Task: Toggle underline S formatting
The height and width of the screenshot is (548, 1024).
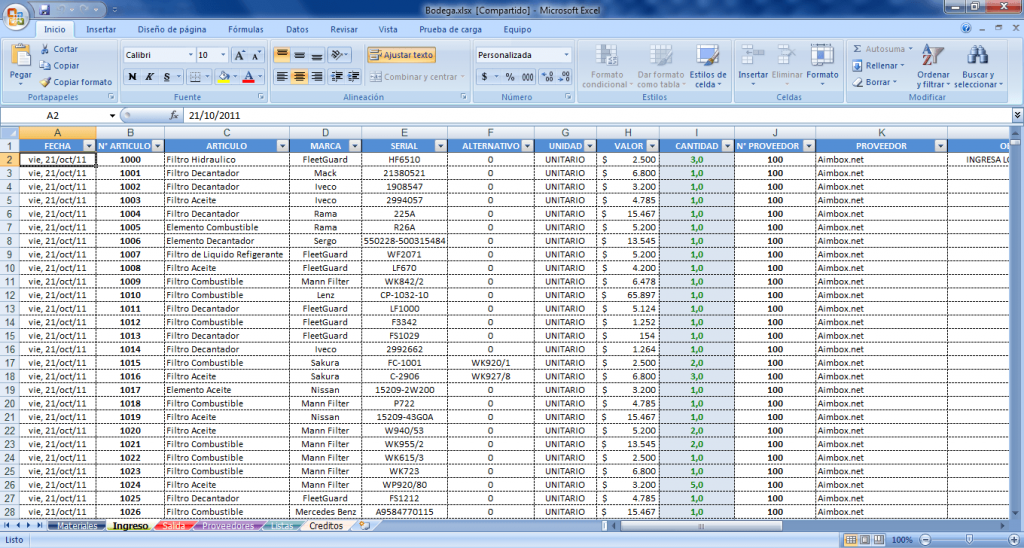Action: click(x=167, y=76)
